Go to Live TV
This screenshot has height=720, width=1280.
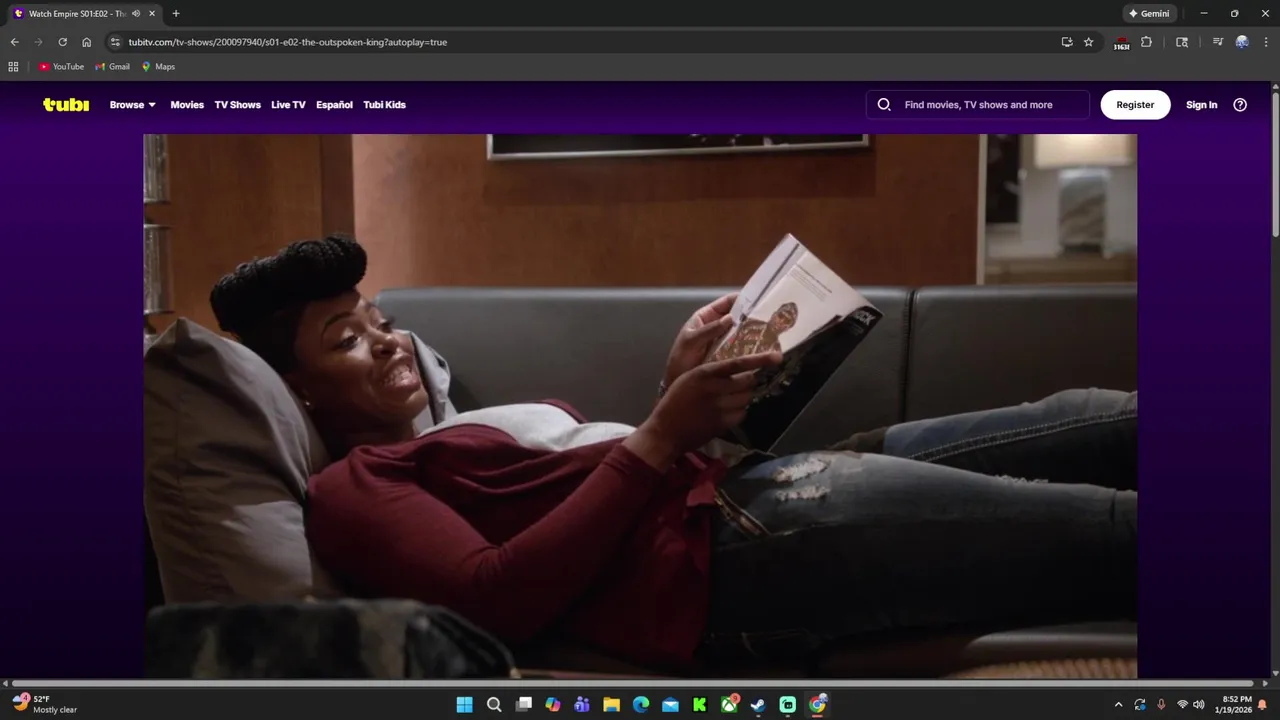click(288, 105)
